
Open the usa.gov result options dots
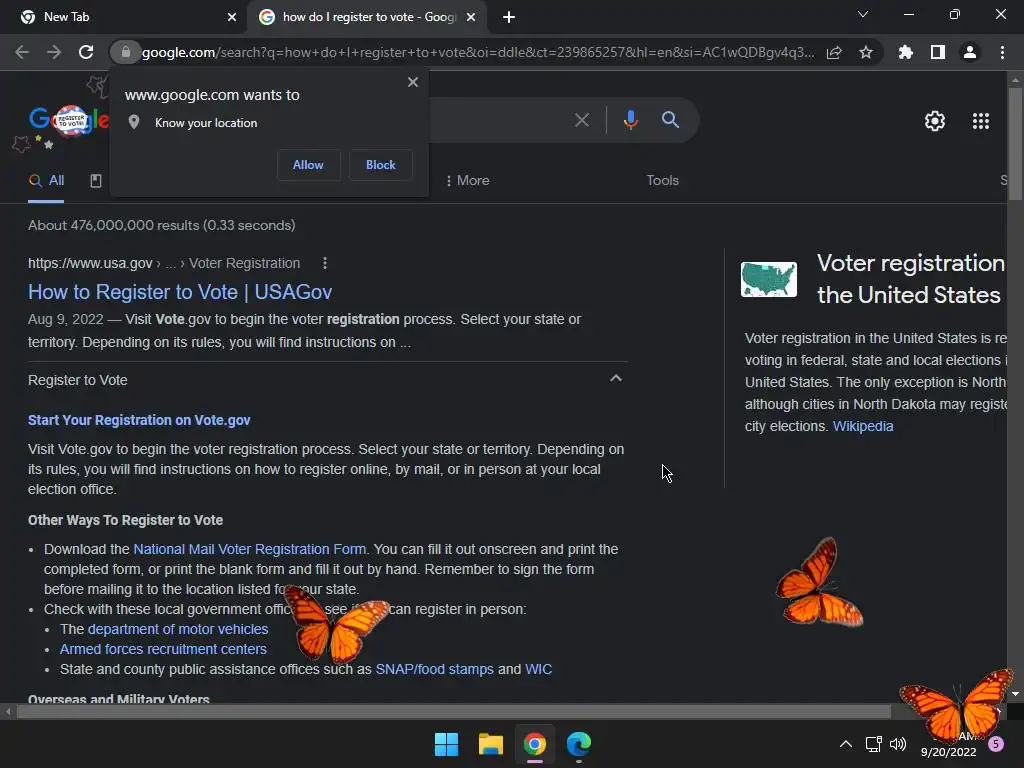(325, 263)
